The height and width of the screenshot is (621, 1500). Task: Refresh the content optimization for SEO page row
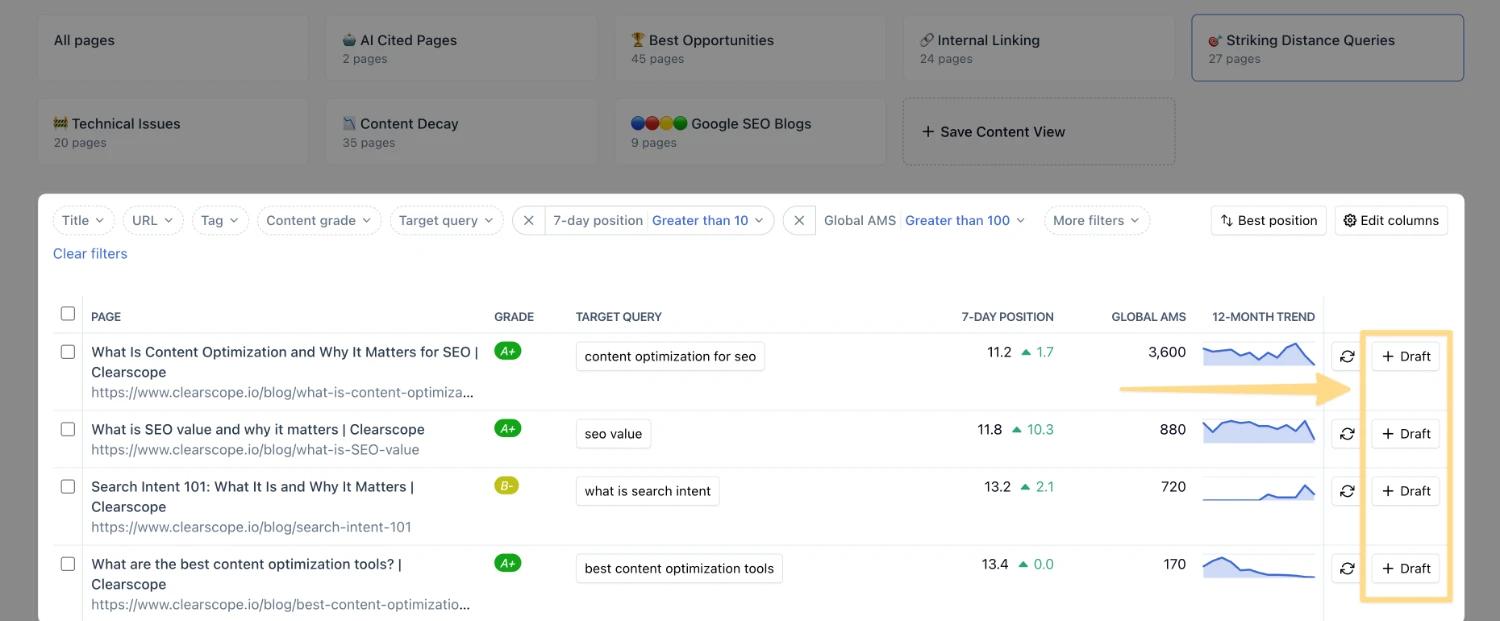(x=1347, y=356)
